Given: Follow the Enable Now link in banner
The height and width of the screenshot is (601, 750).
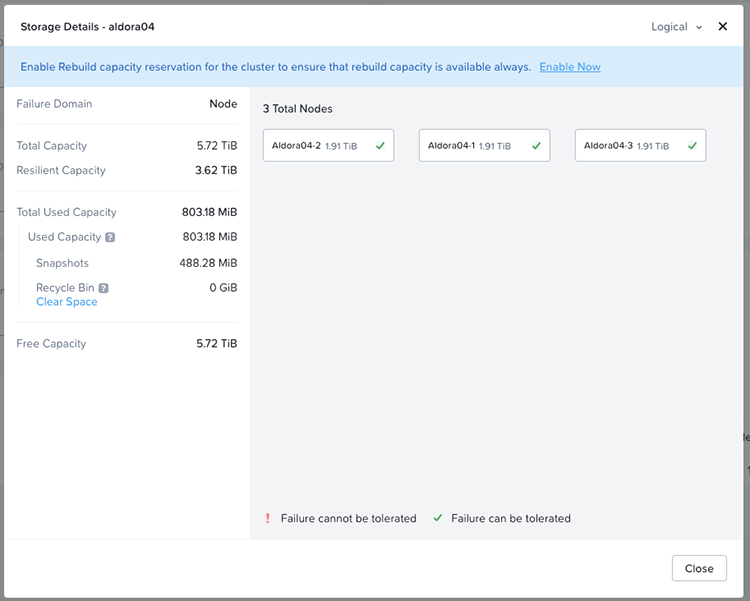Looking at the screenshot, I should pyautogui.click(x=570, y=67).
